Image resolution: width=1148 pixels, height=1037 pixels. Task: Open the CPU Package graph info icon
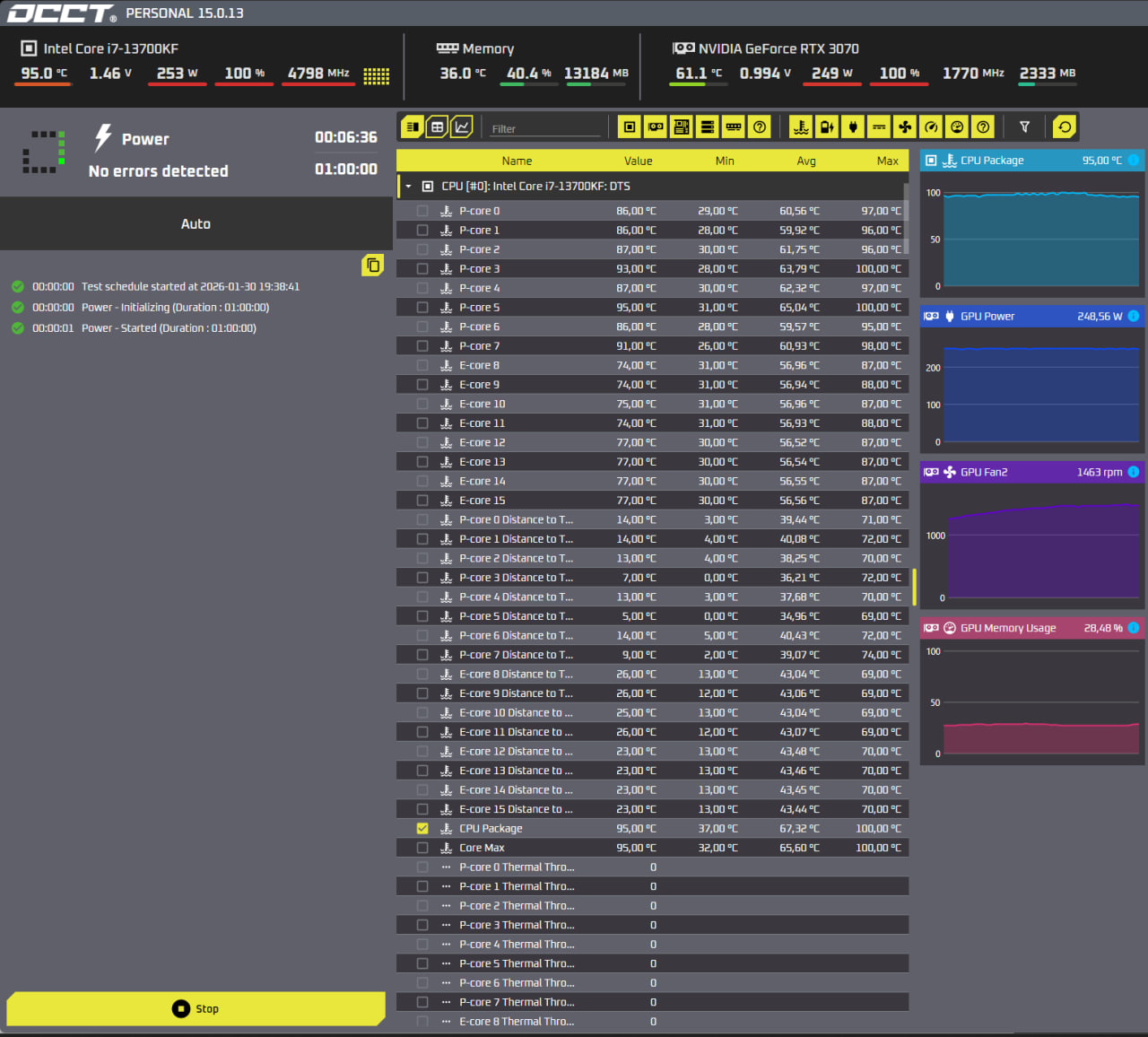point(1134,161)
